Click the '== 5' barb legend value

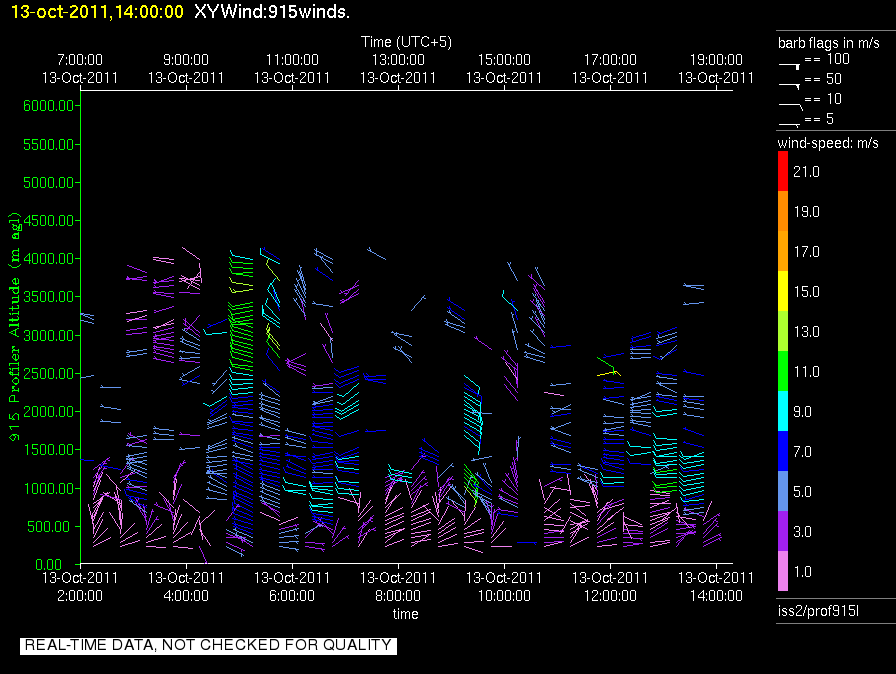click(819, 119)
